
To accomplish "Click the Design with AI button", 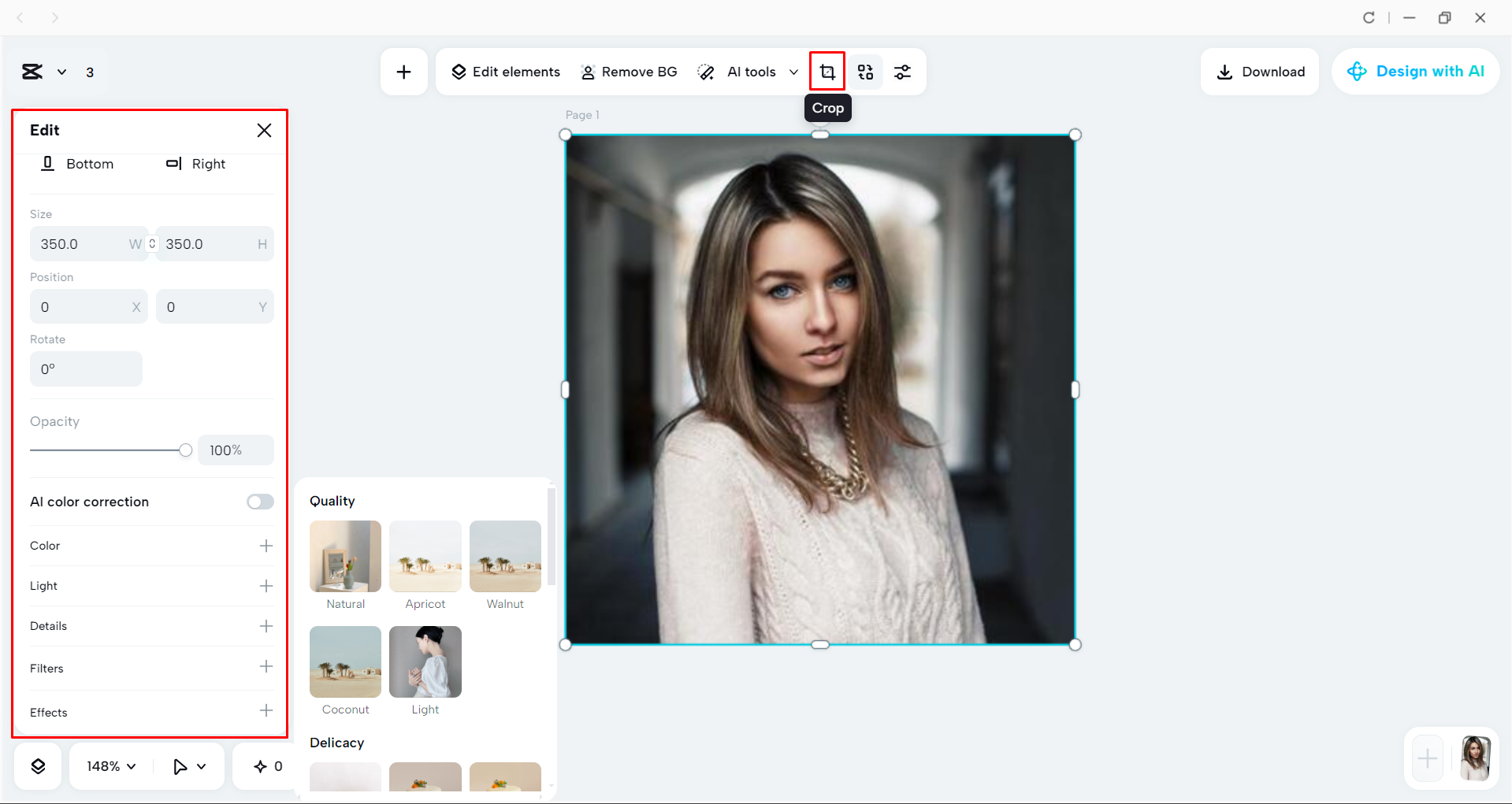I will 1416,71.
